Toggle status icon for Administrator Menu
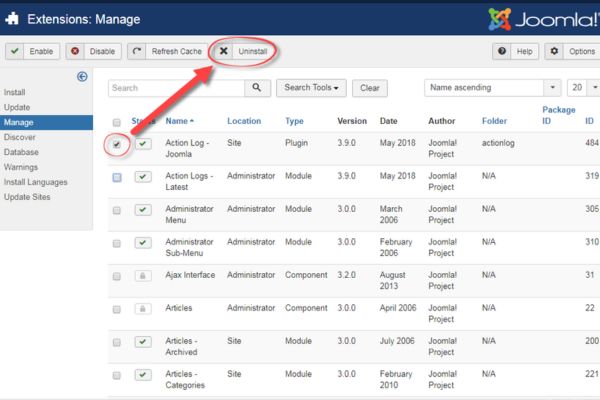This screenshot has height=400, width=600. click(143, 210)
